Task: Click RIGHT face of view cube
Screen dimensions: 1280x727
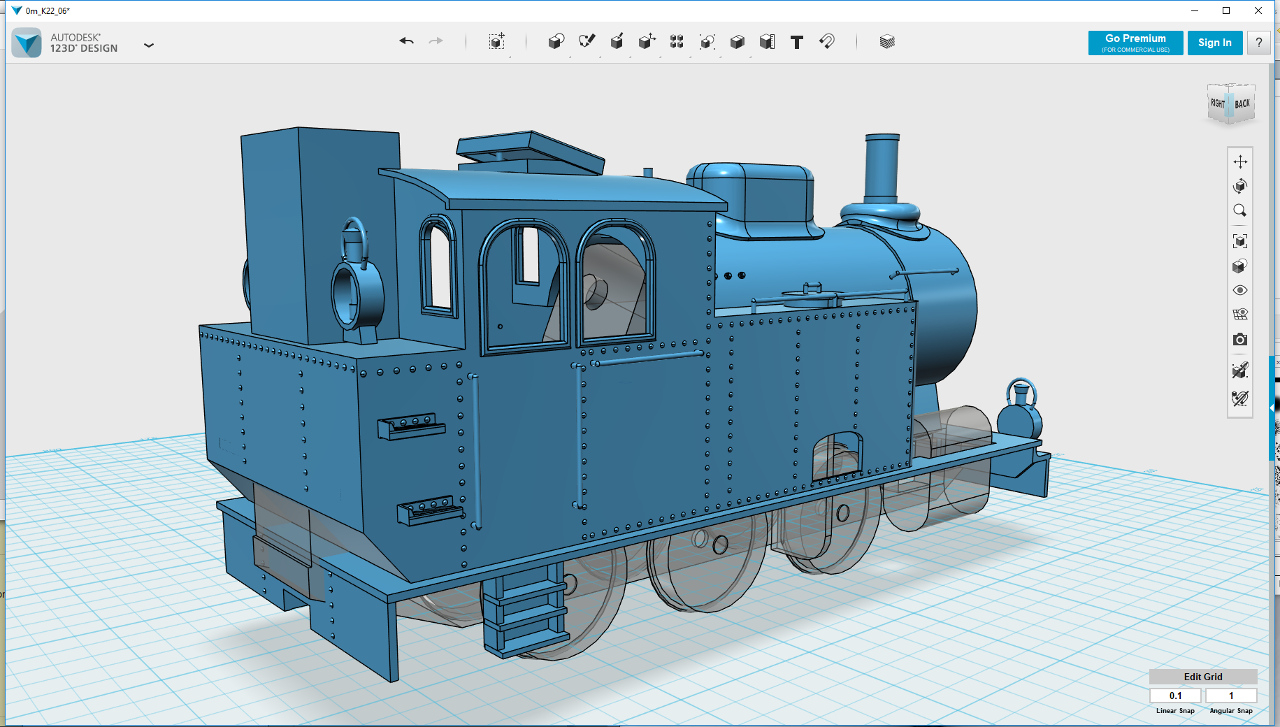Action: (x=1218, y=104)
